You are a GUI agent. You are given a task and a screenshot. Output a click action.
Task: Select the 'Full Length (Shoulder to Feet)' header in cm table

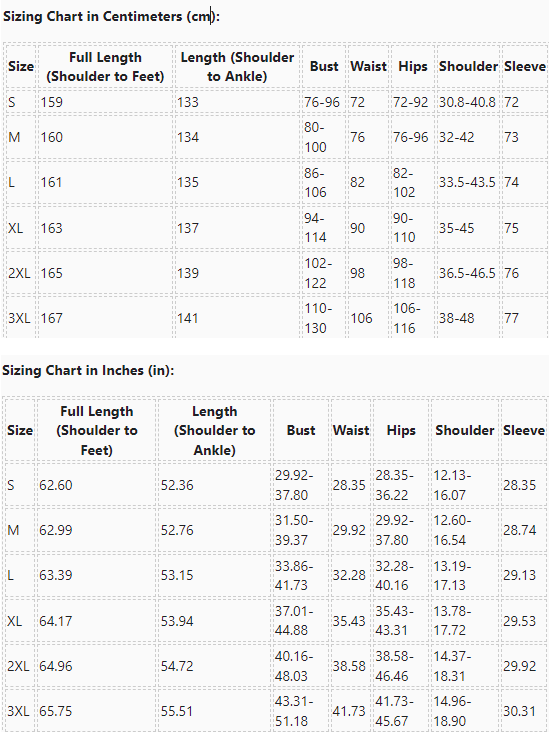(105, 67)
